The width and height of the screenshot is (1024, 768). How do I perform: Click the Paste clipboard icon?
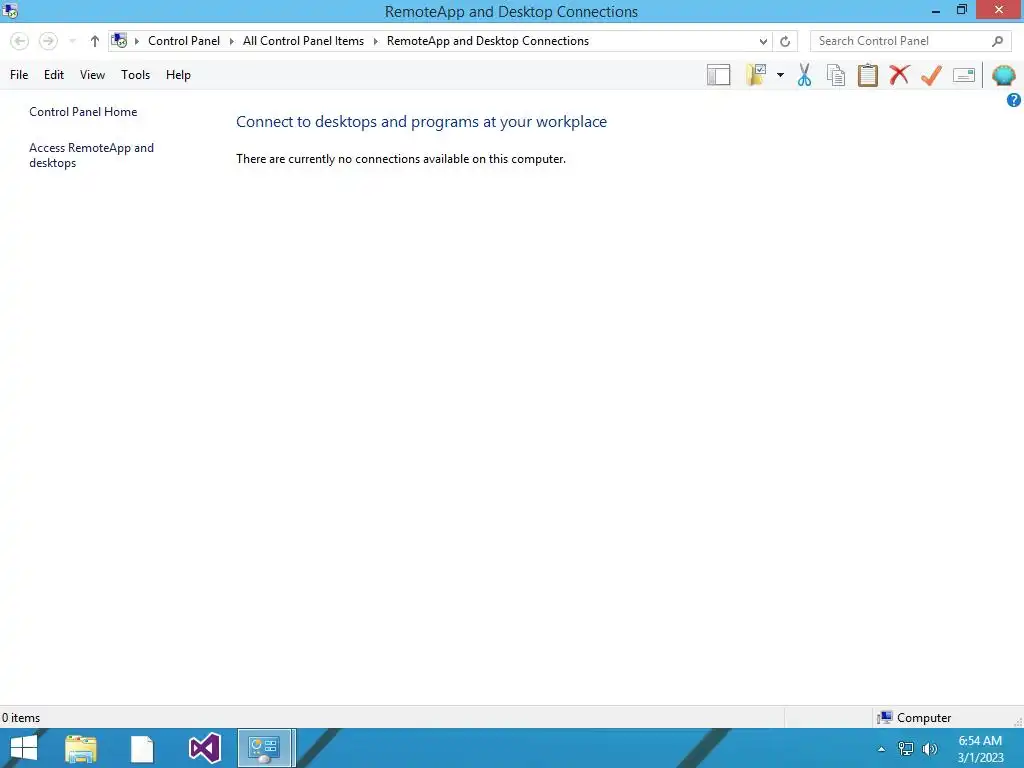[x=868, y=75]
